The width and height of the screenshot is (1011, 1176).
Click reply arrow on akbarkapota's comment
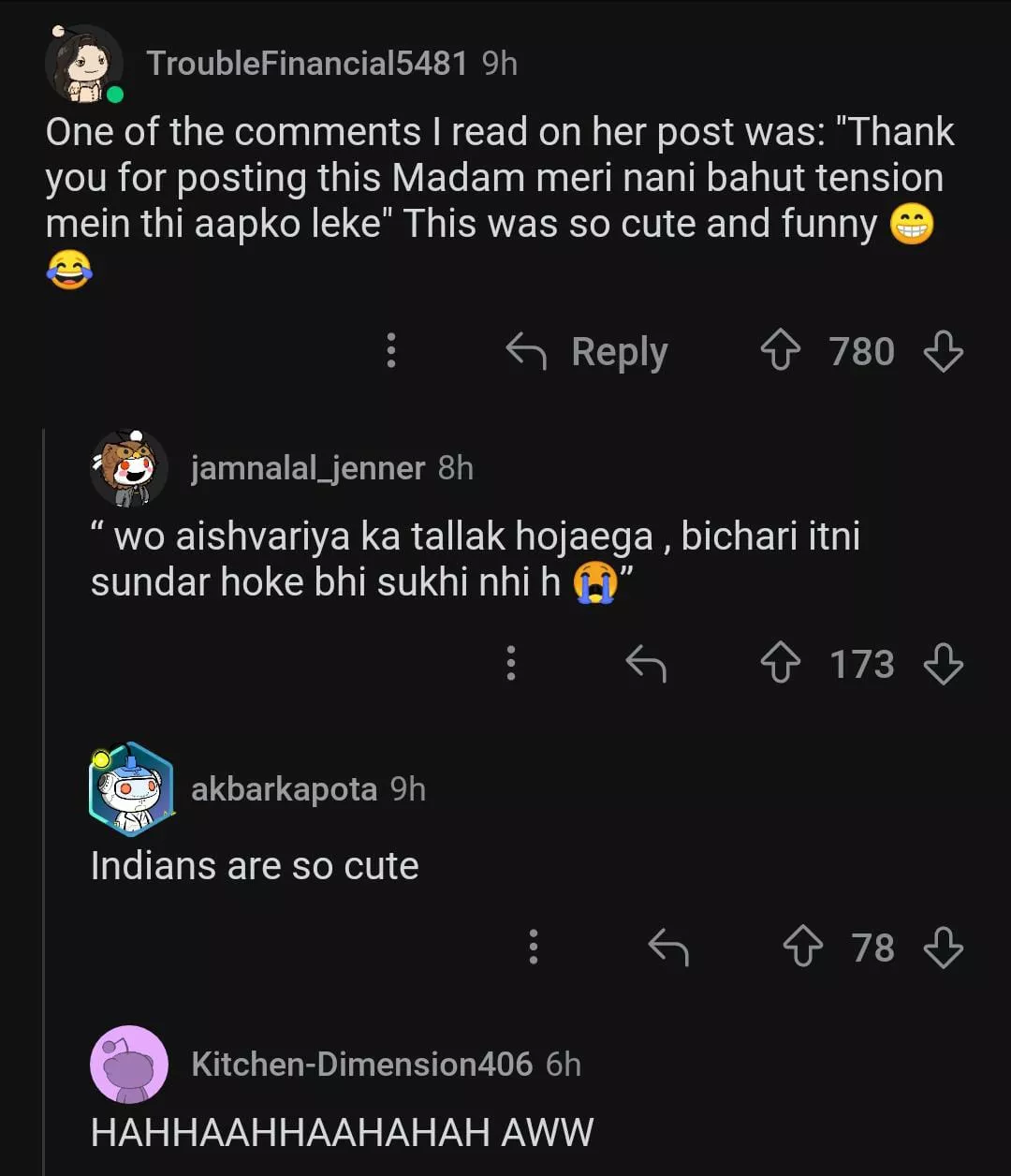[668, 948]
